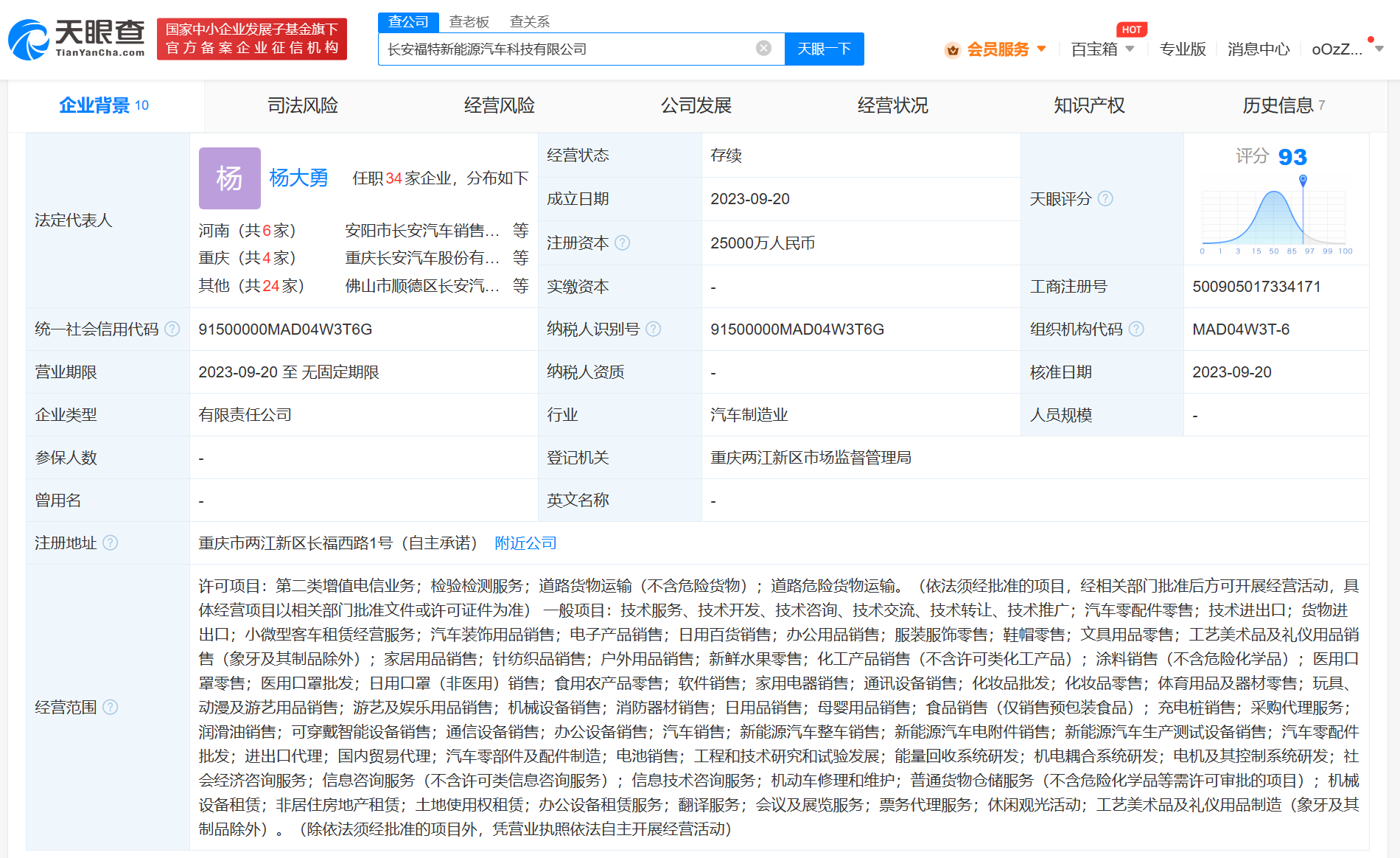Open legal representative 杨大勇 link
The height and width of the screenshot is (858, 1400).
click(298, 178)
